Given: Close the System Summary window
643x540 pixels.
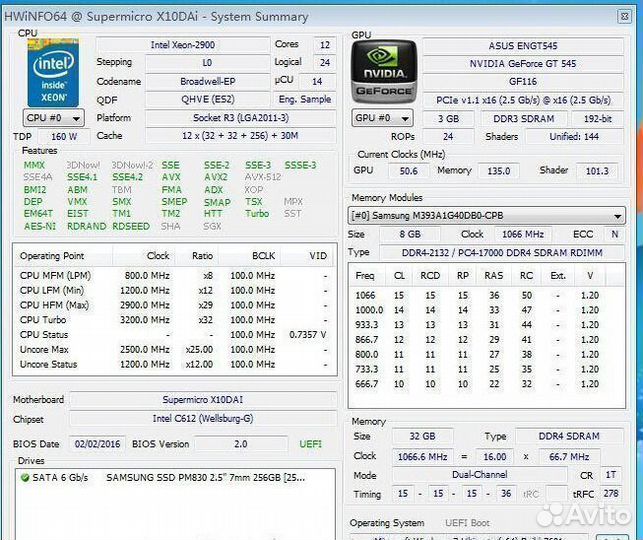Looking at the screenshot, I should point(625,16).
